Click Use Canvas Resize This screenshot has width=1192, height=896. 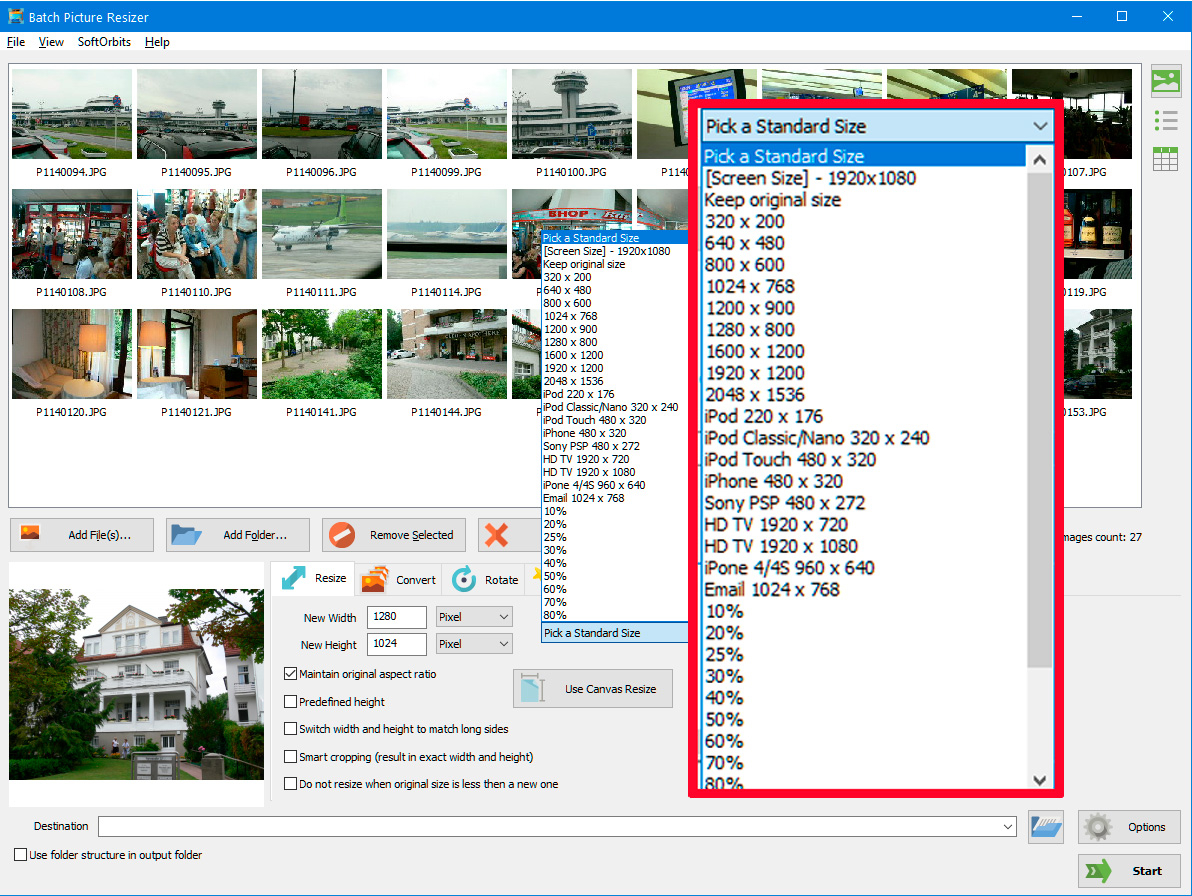click(592, 688)
